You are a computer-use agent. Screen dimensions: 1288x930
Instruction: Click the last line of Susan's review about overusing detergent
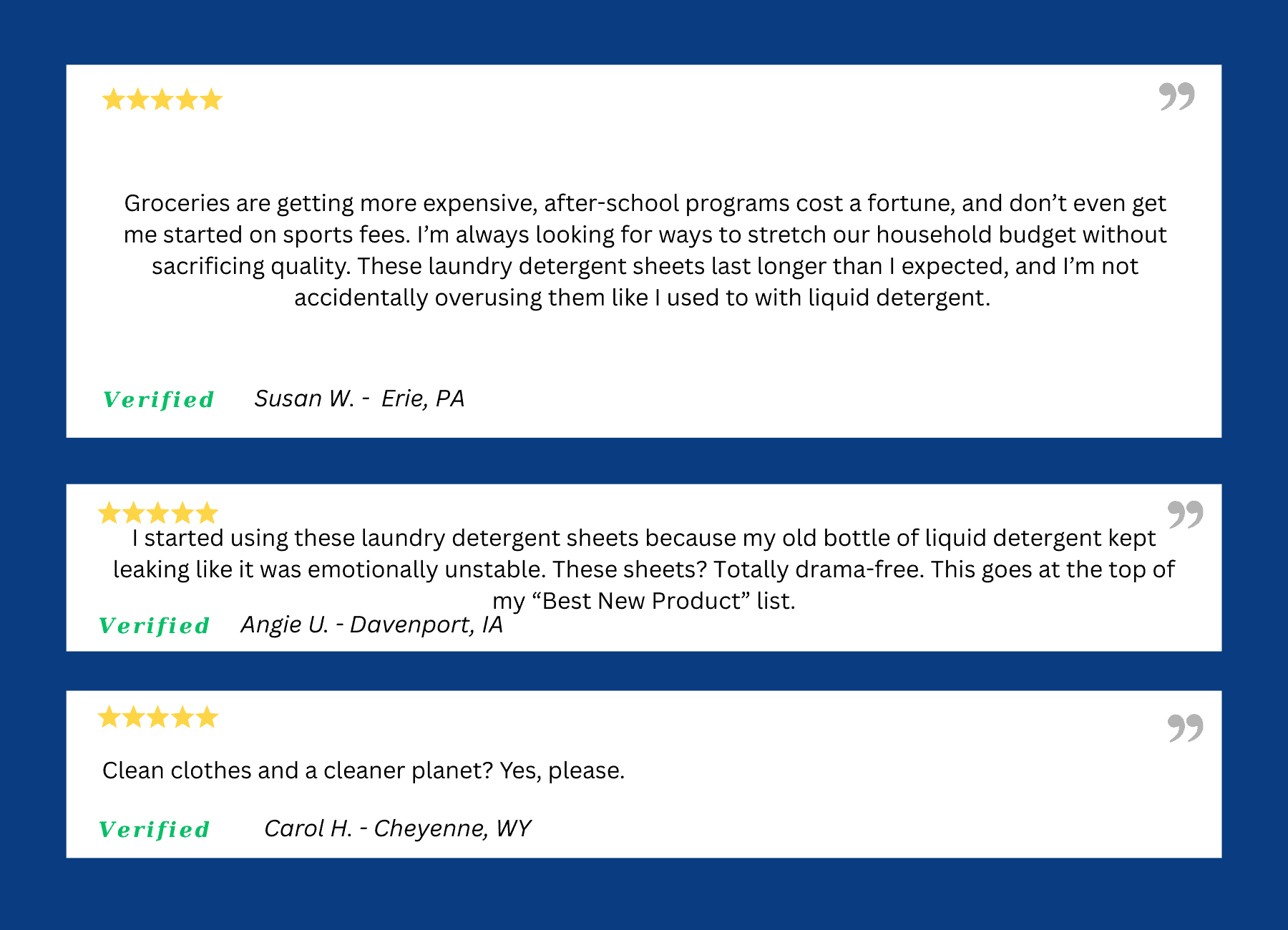point(642,298)
